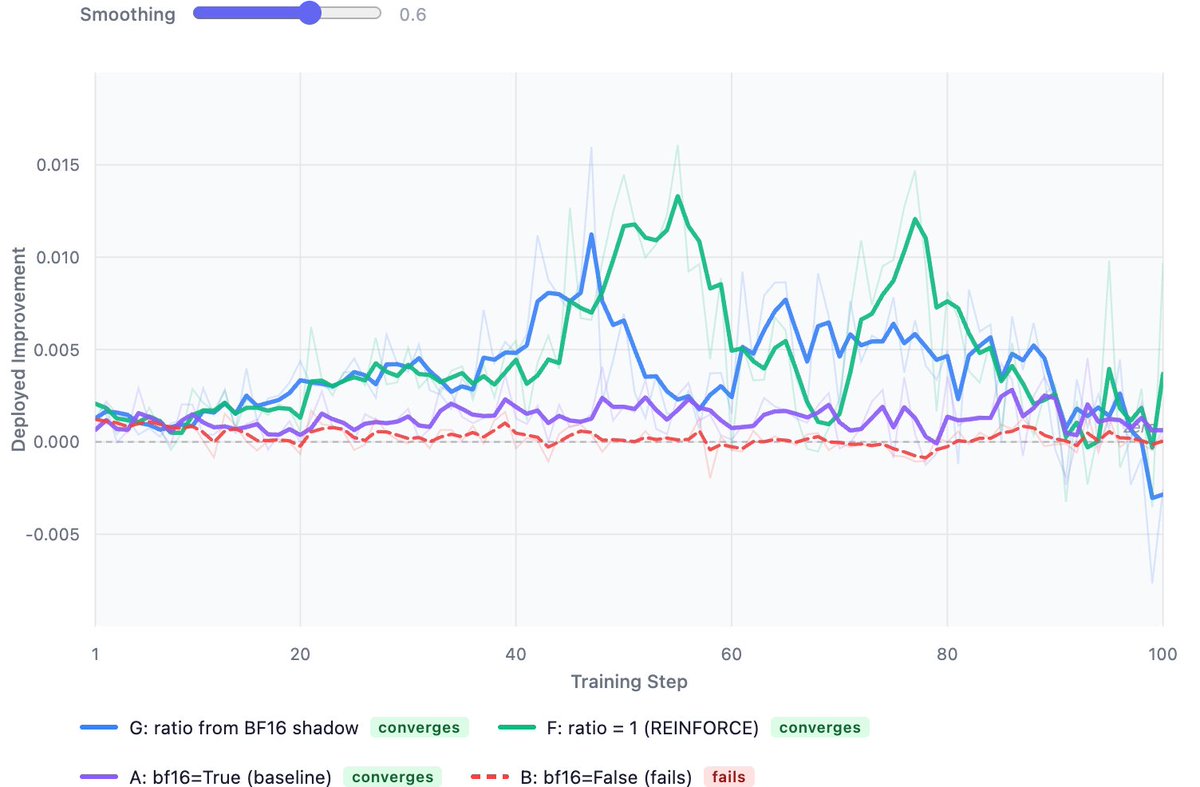Viewport: 1200px width, 787px height.
Task: Click the red 'fails' badge
Action: coord(731,777)
